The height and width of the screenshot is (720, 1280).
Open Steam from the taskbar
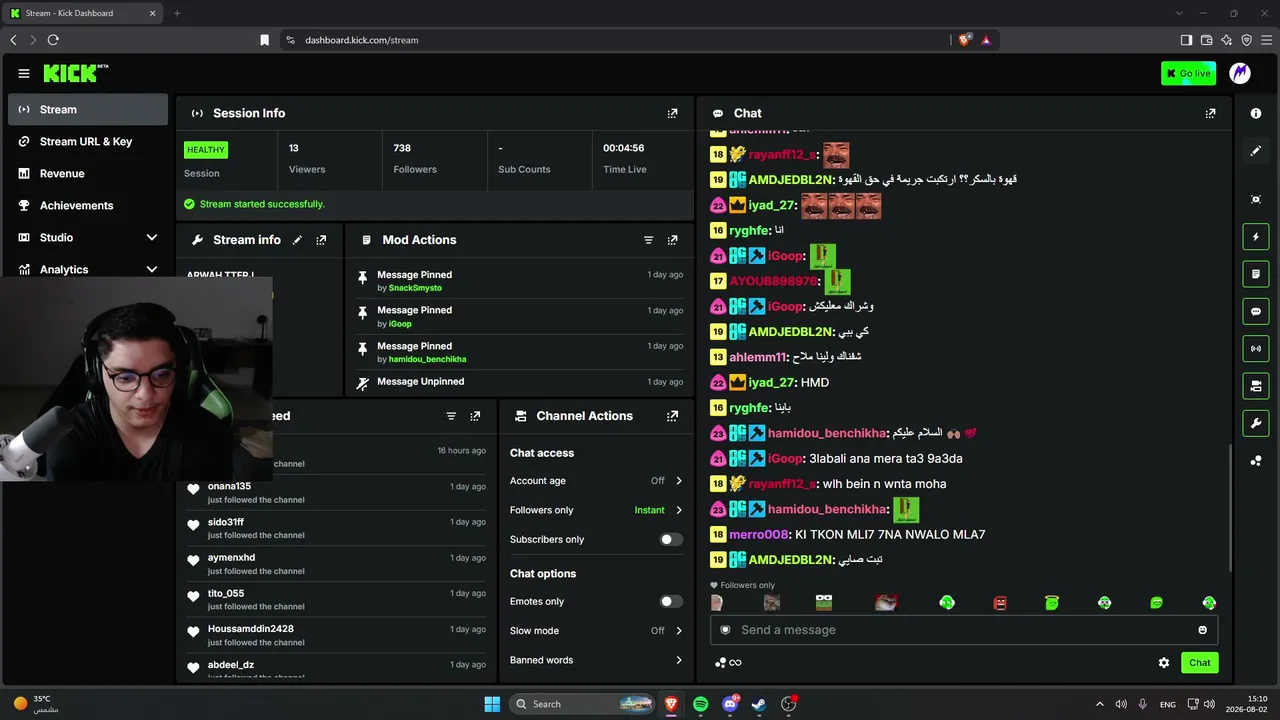point(759,704)
